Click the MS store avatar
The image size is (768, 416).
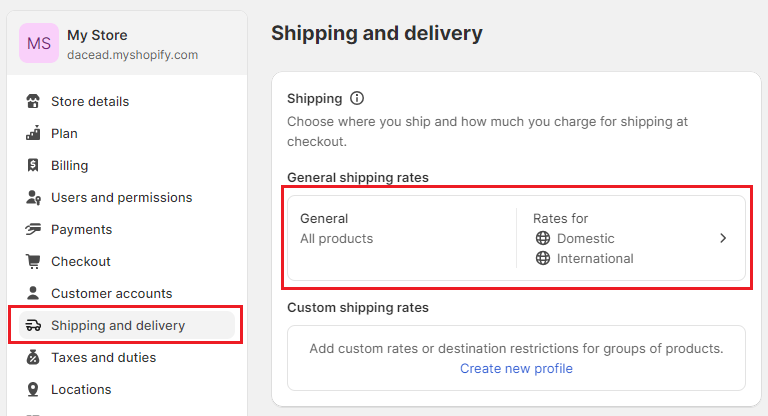coord(39,43)
